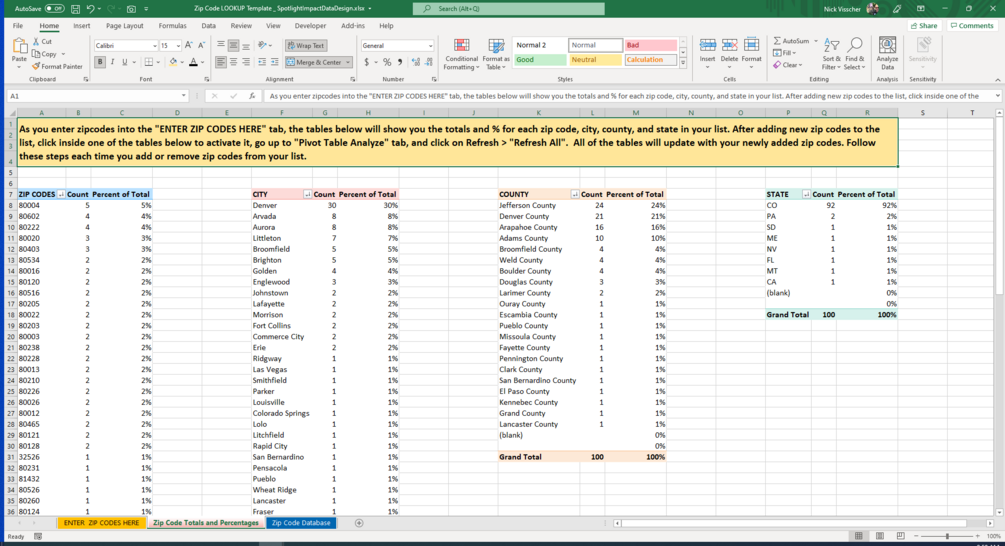1005x546 pixels.
Task: Click Sort & Filter icon
Action: [x=831, y=46]
